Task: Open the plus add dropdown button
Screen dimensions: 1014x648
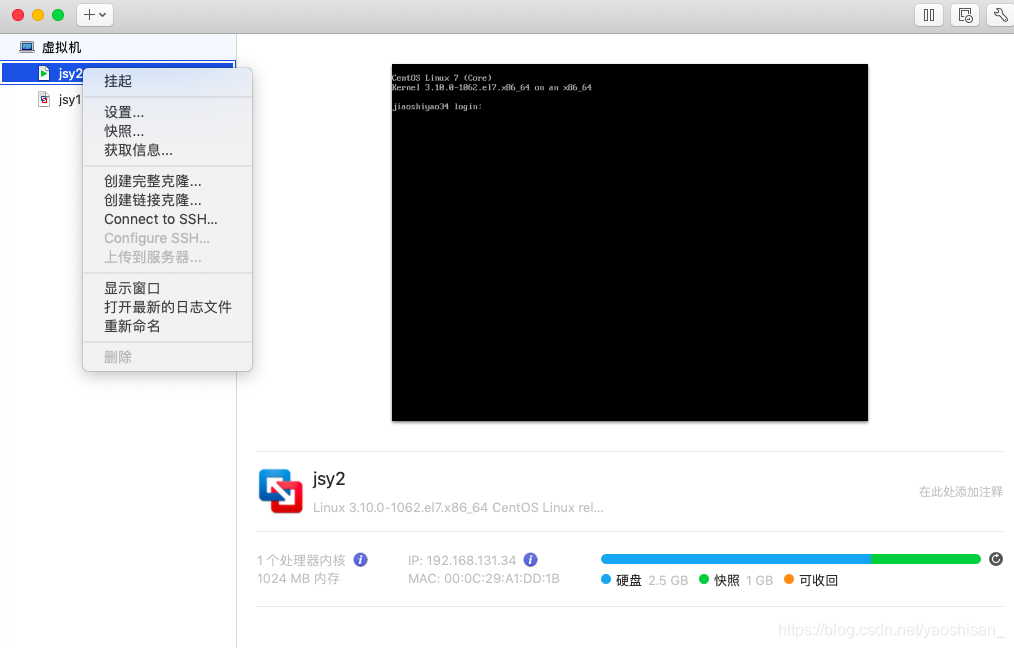Action: pos(95,15)
